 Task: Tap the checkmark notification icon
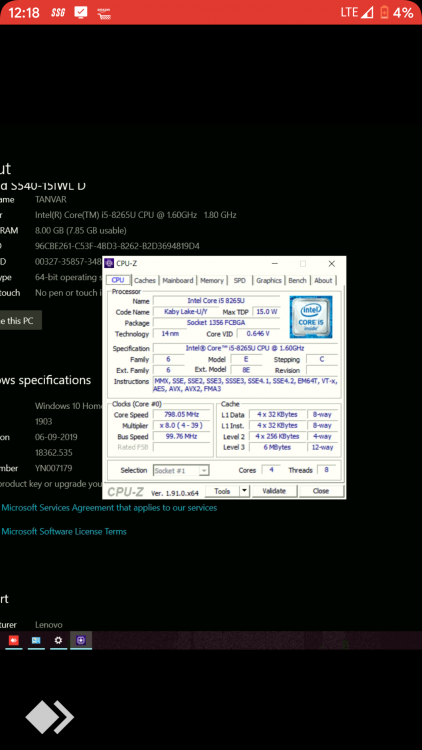tap(81, 12)
